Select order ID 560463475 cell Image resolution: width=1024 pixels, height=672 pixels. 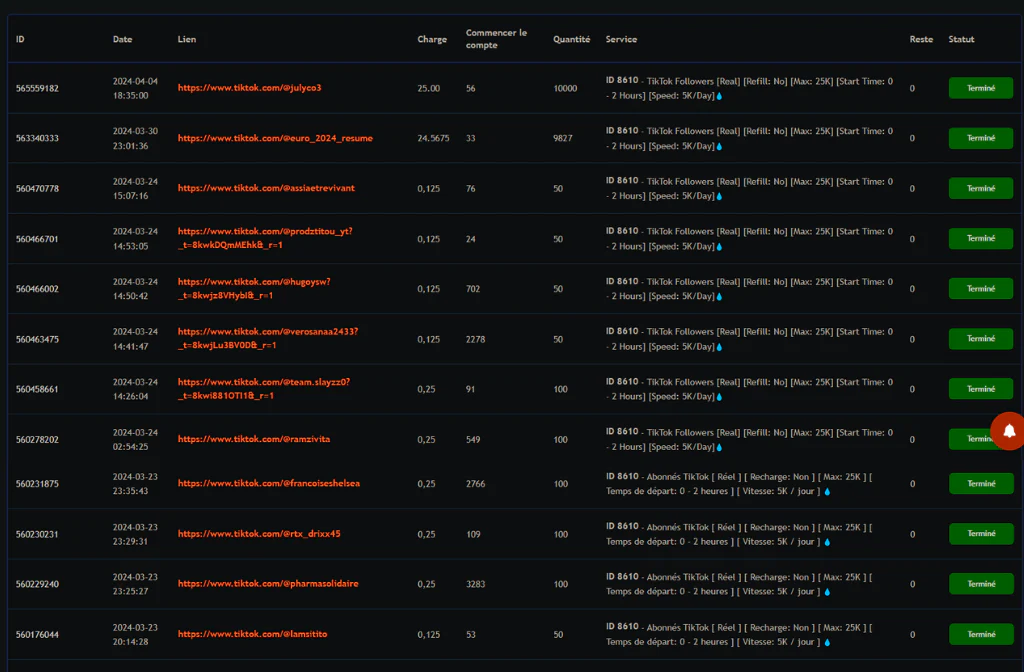coord(37,339)
